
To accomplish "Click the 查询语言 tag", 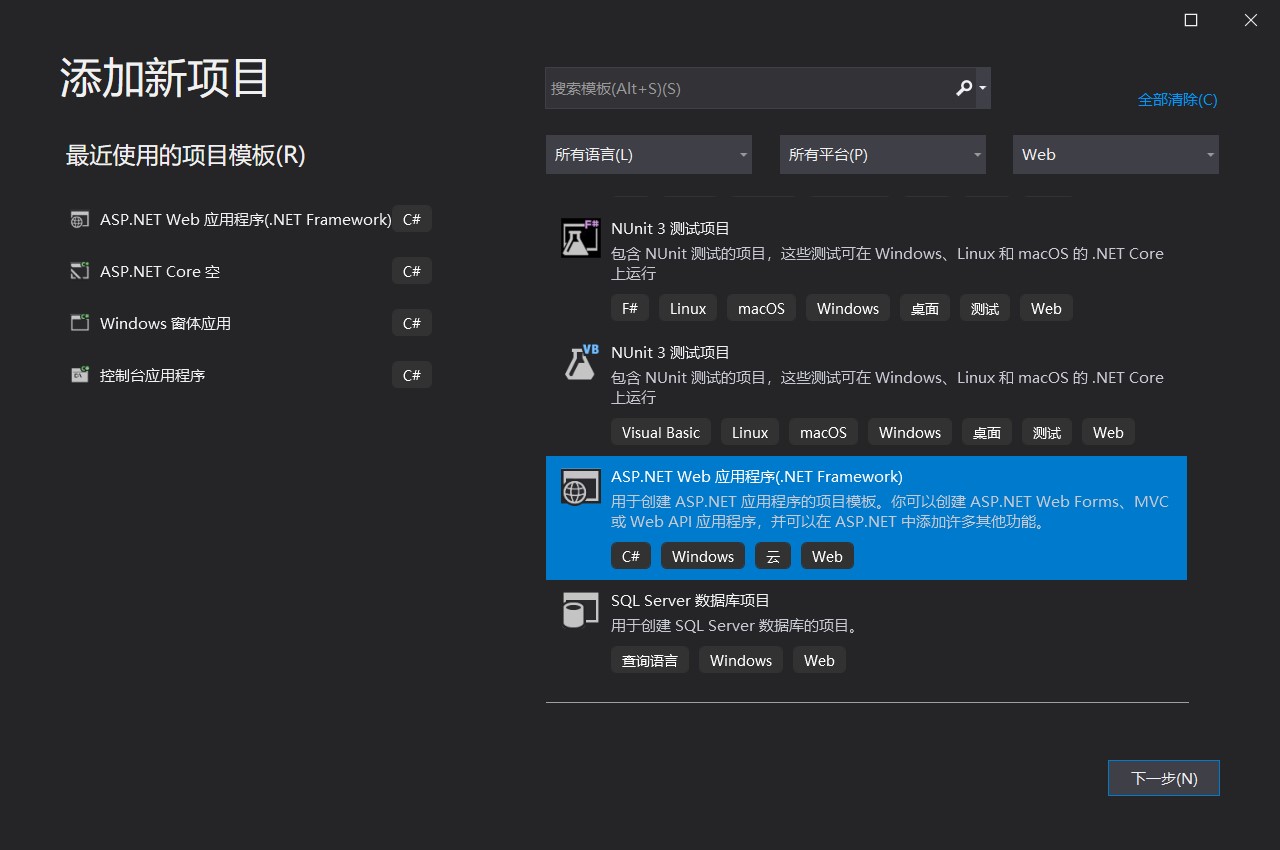I will (x=650, y=660).
